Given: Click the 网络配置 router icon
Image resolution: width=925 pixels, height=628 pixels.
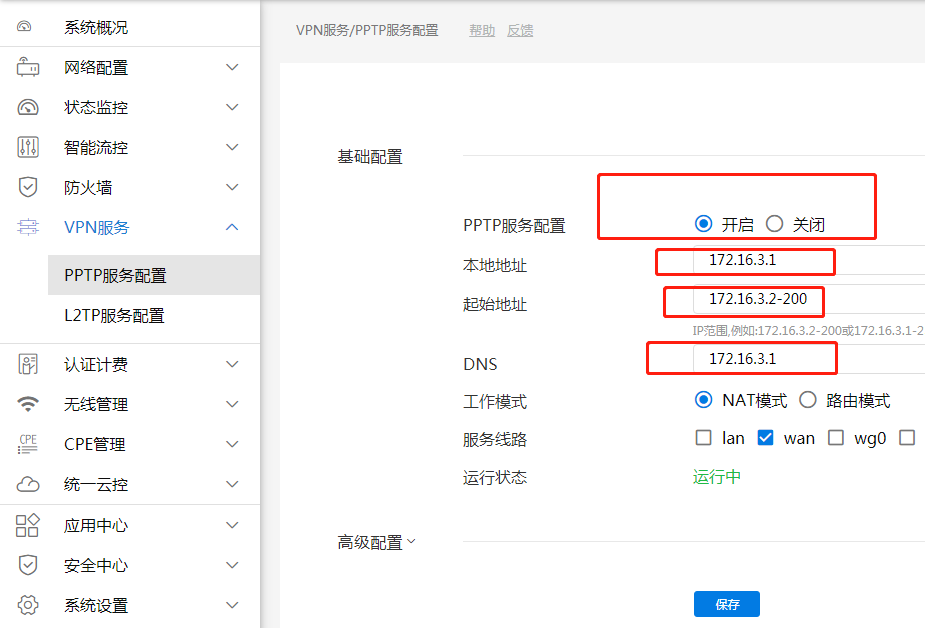Looking at the screenshot, I should [28, 68].
